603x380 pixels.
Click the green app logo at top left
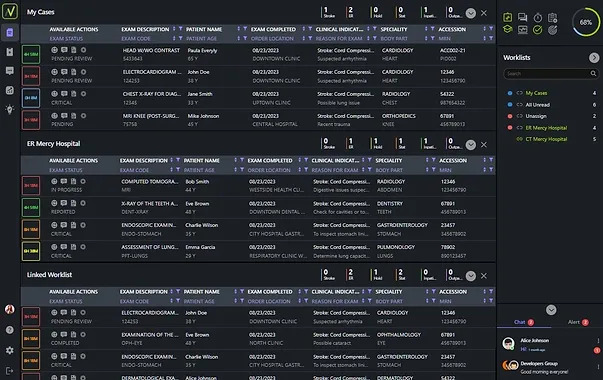(10, 11)
